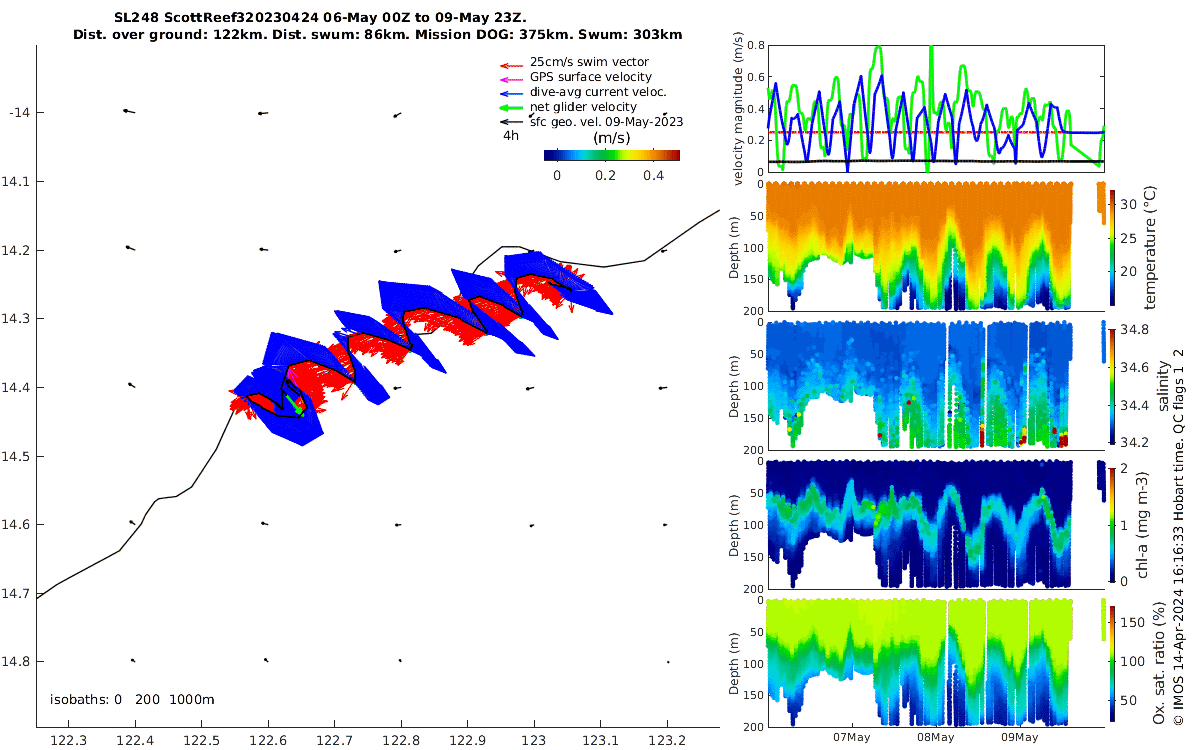
Task: Select the 'dive-avg current veloc.' legend label
Action: point(598,92)
